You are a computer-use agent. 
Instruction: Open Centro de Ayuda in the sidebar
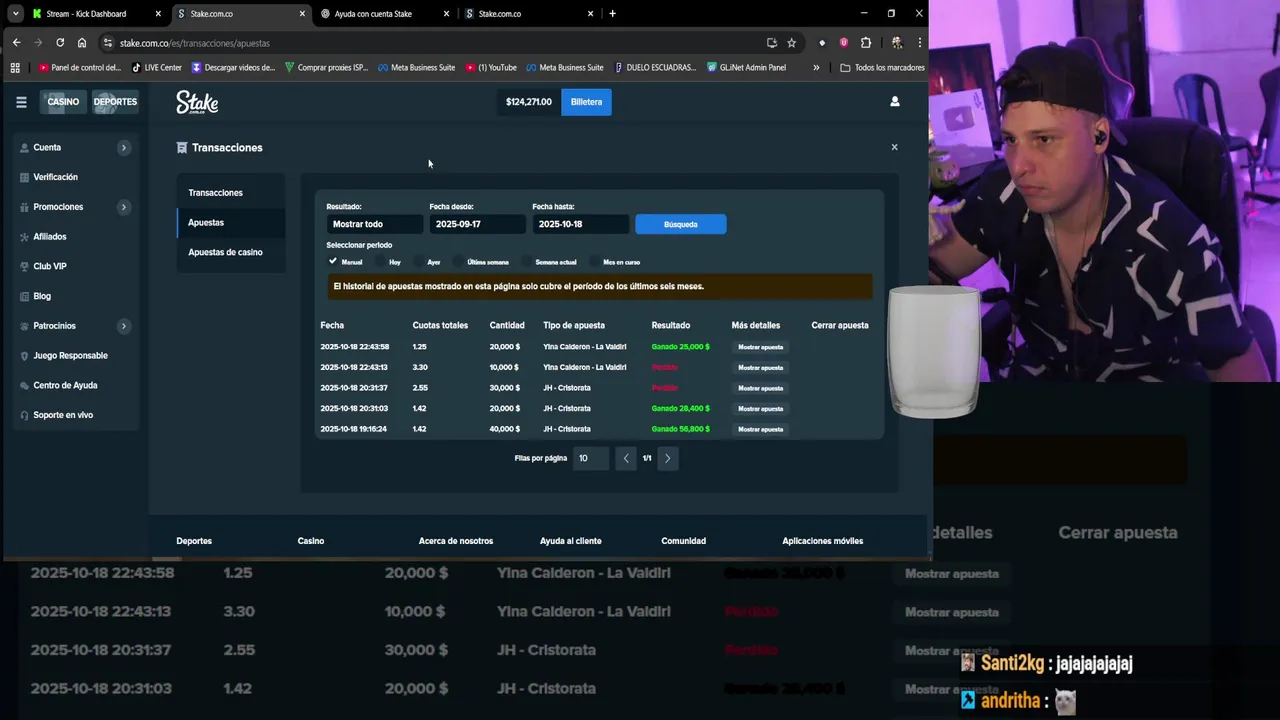[65, 385]
